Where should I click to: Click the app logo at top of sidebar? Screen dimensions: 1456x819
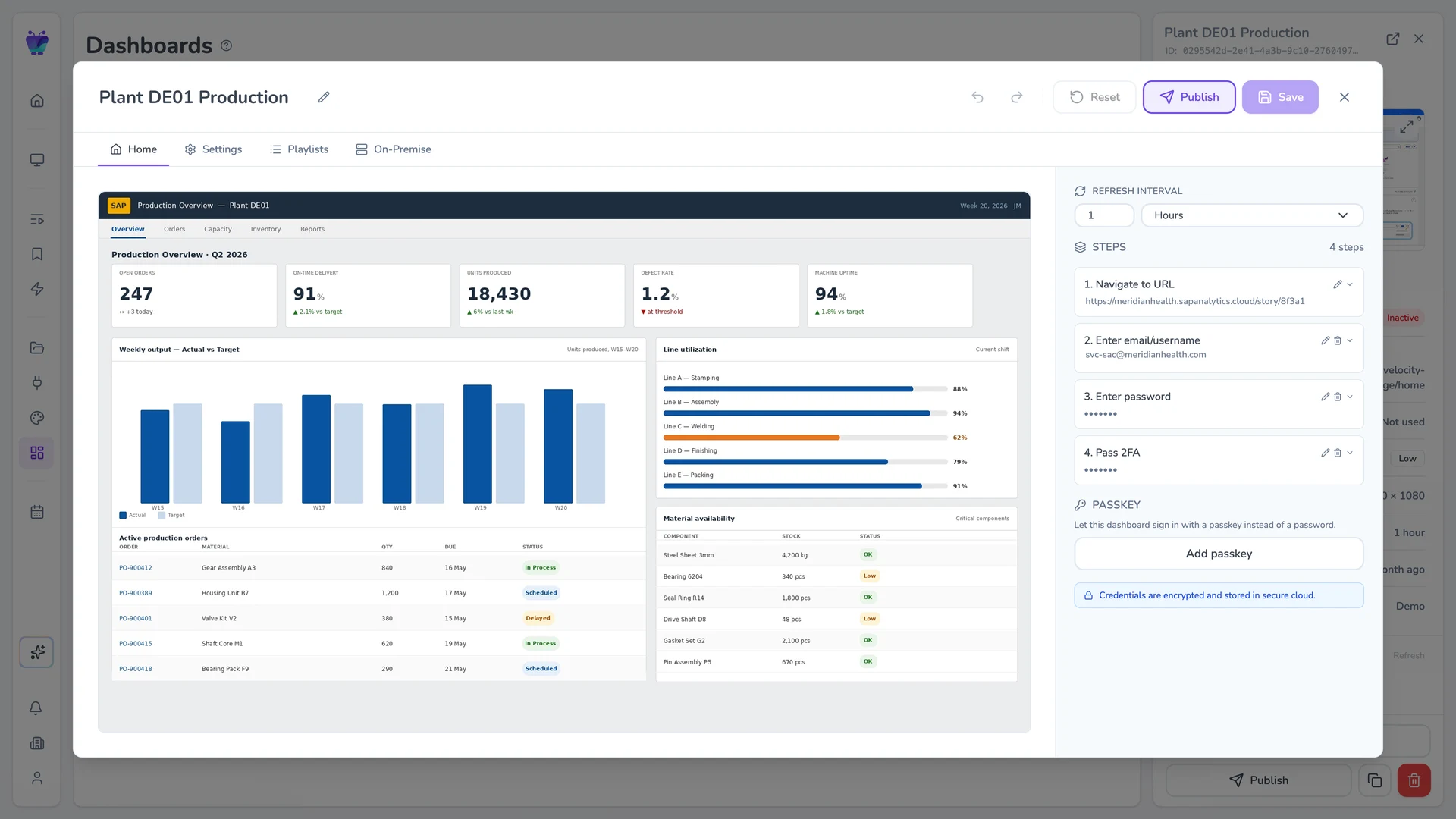36,42
